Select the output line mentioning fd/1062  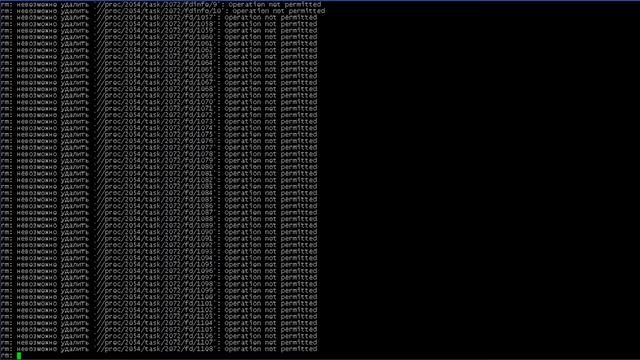tap(158, 50)
